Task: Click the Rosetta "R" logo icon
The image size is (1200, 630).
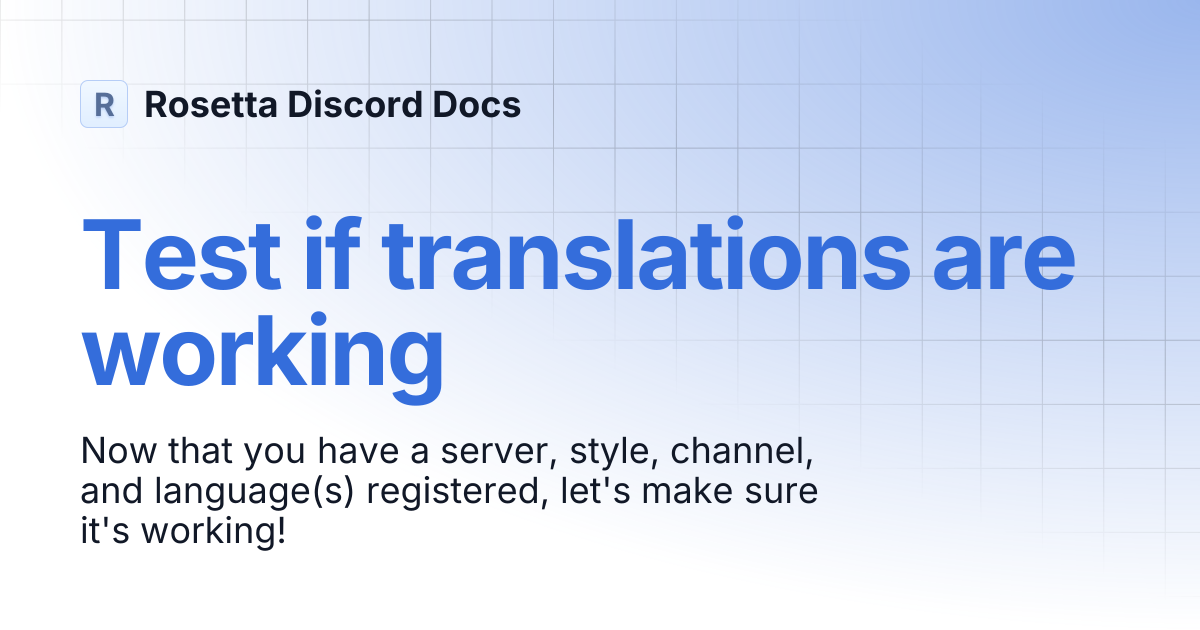Action: tap(104, 104)
